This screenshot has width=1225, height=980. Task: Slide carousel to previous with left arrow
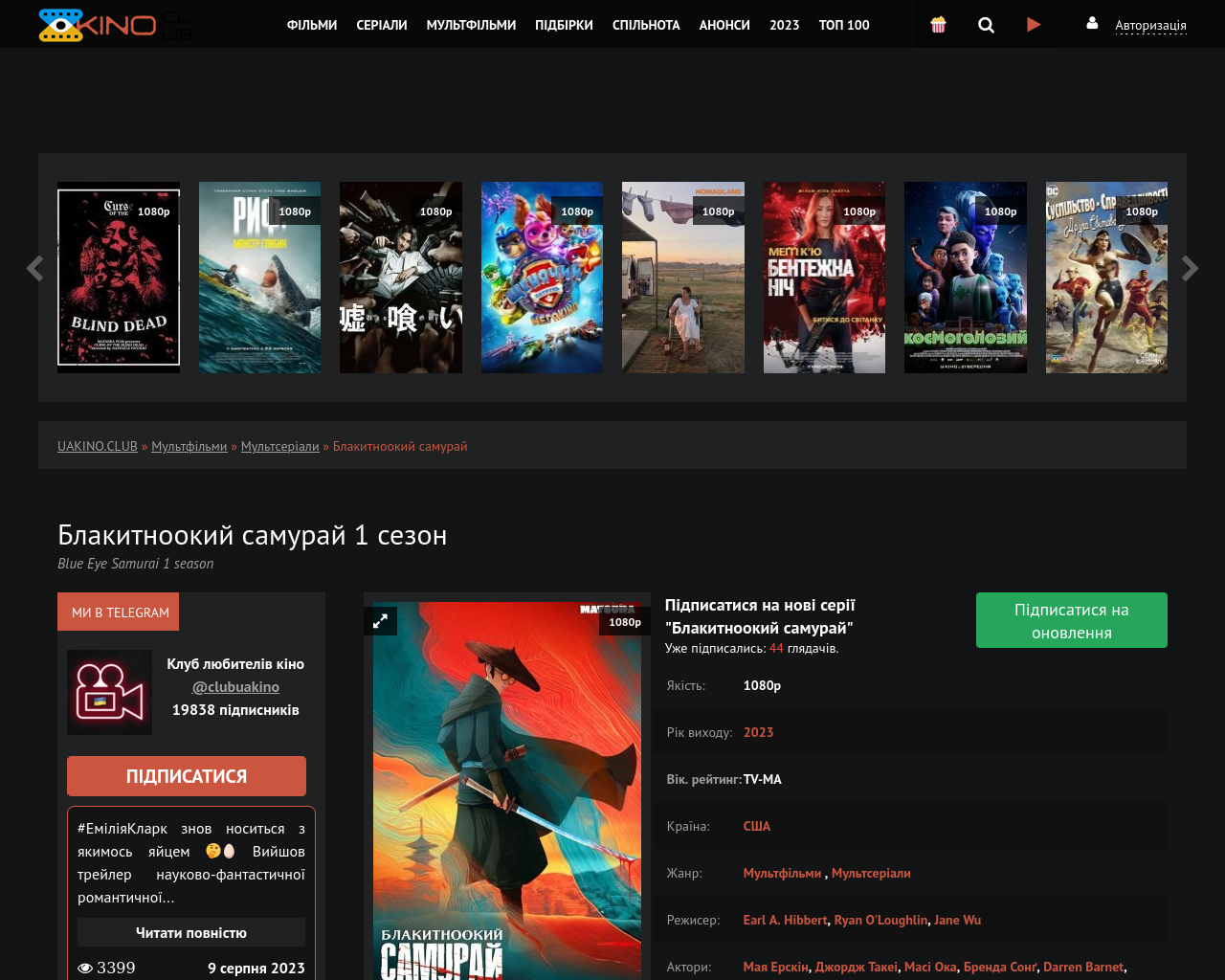(35, 269)
